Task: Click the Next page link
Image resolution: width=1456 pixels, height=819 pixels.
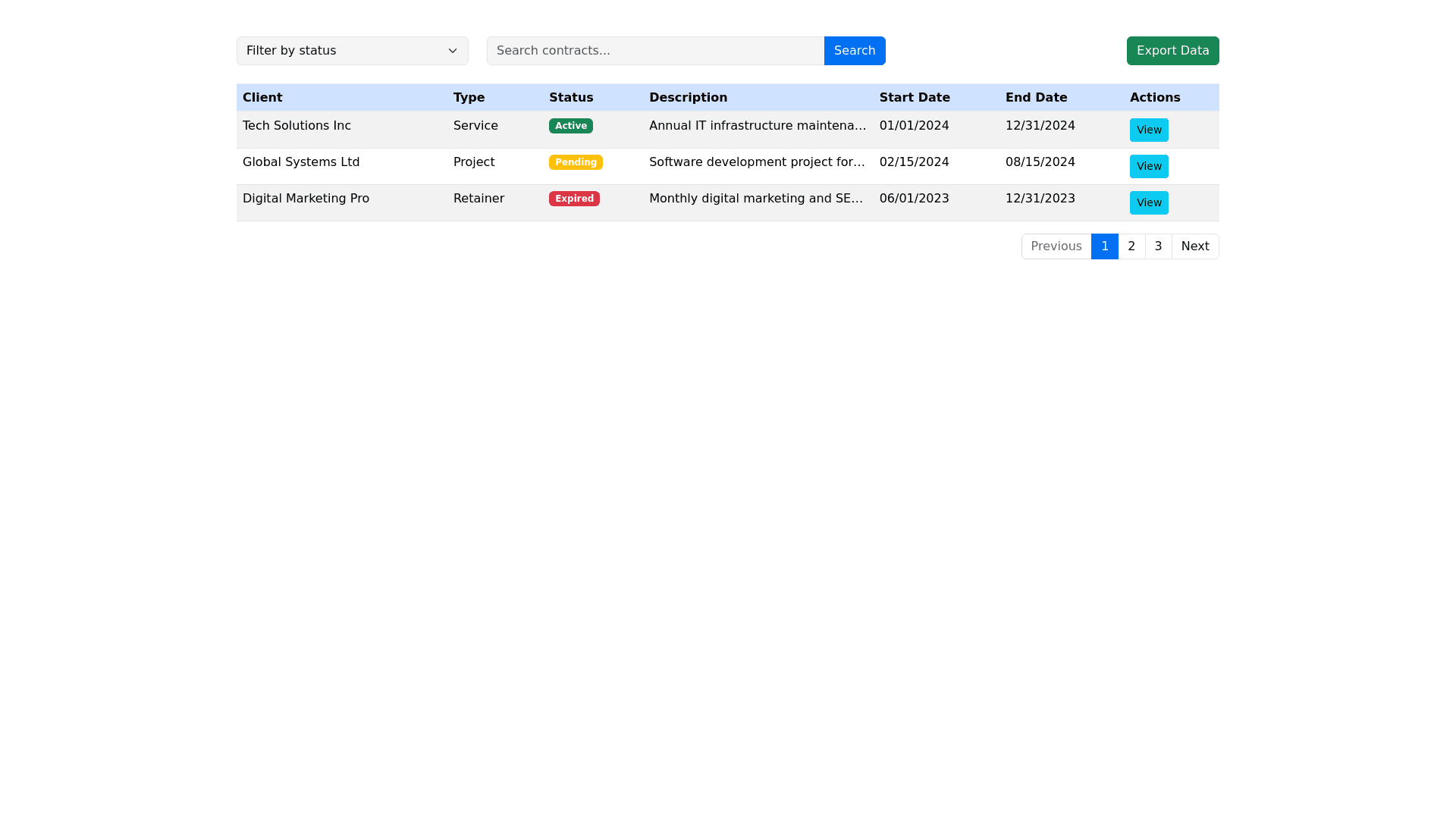Action: pos(1194,246)
